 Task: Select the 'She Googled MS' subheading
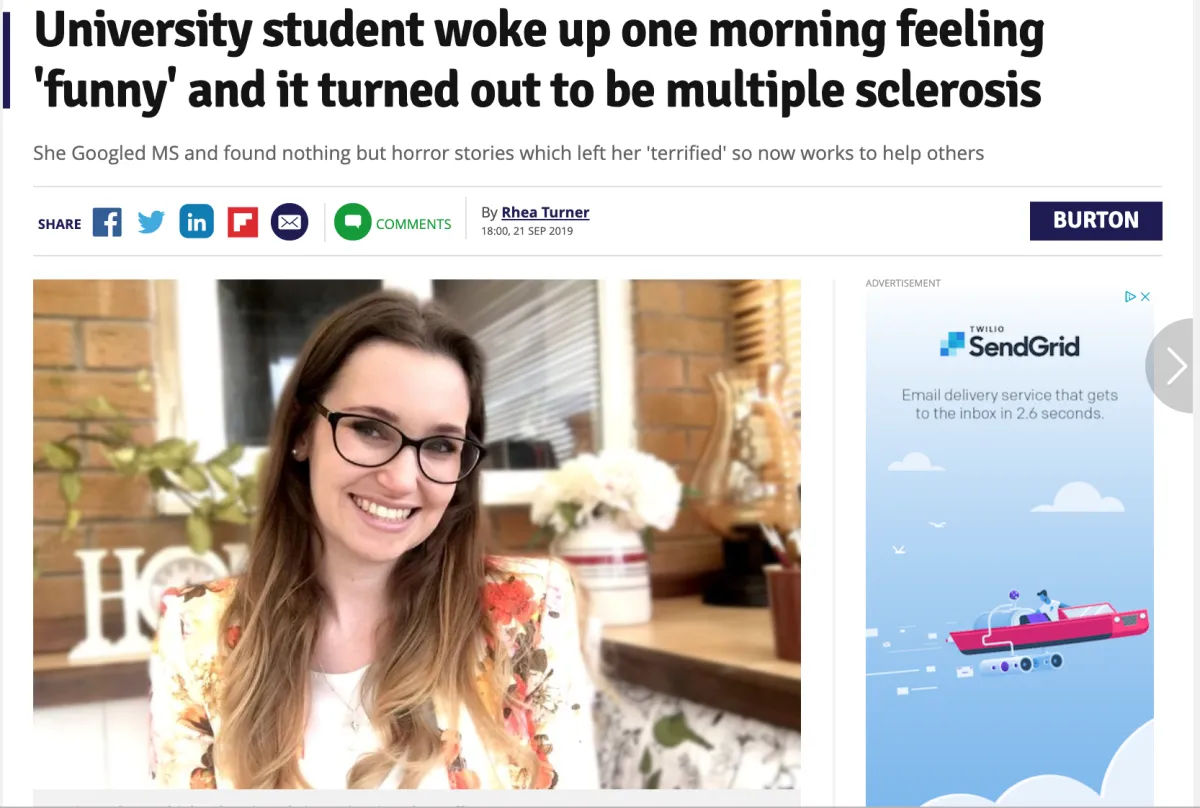click(508, 153)
